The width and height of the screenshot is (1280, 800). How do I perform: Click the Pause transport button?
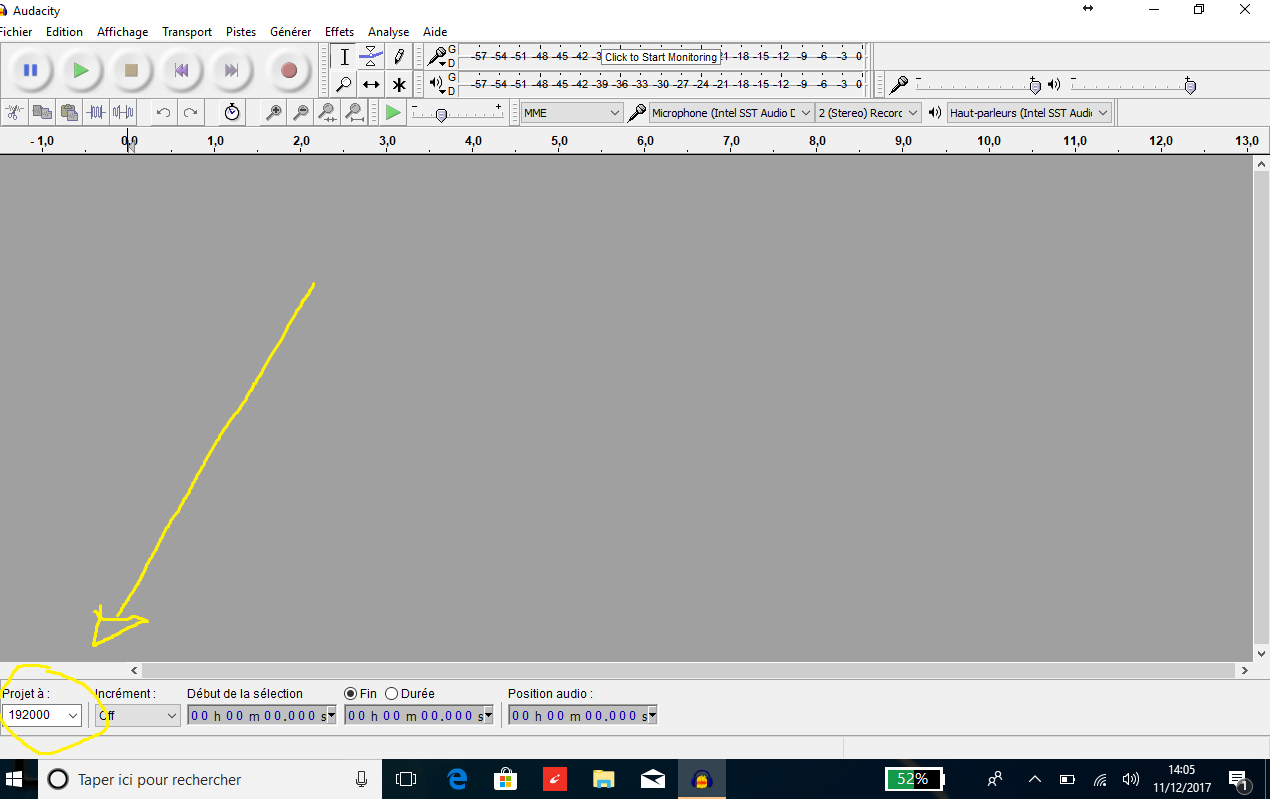[x=31, y=70]
